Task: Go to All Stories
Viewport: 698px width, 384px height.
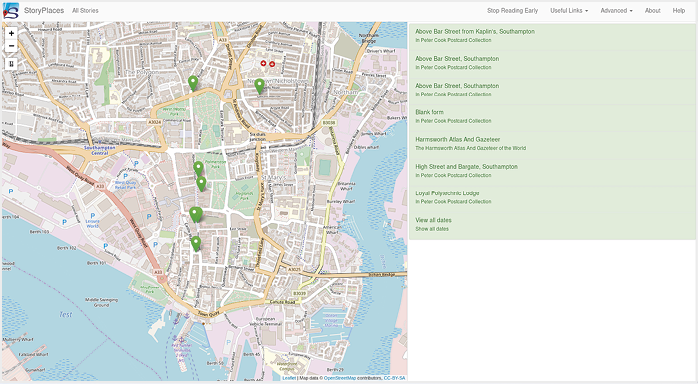Action: click(x=85, y=11)
